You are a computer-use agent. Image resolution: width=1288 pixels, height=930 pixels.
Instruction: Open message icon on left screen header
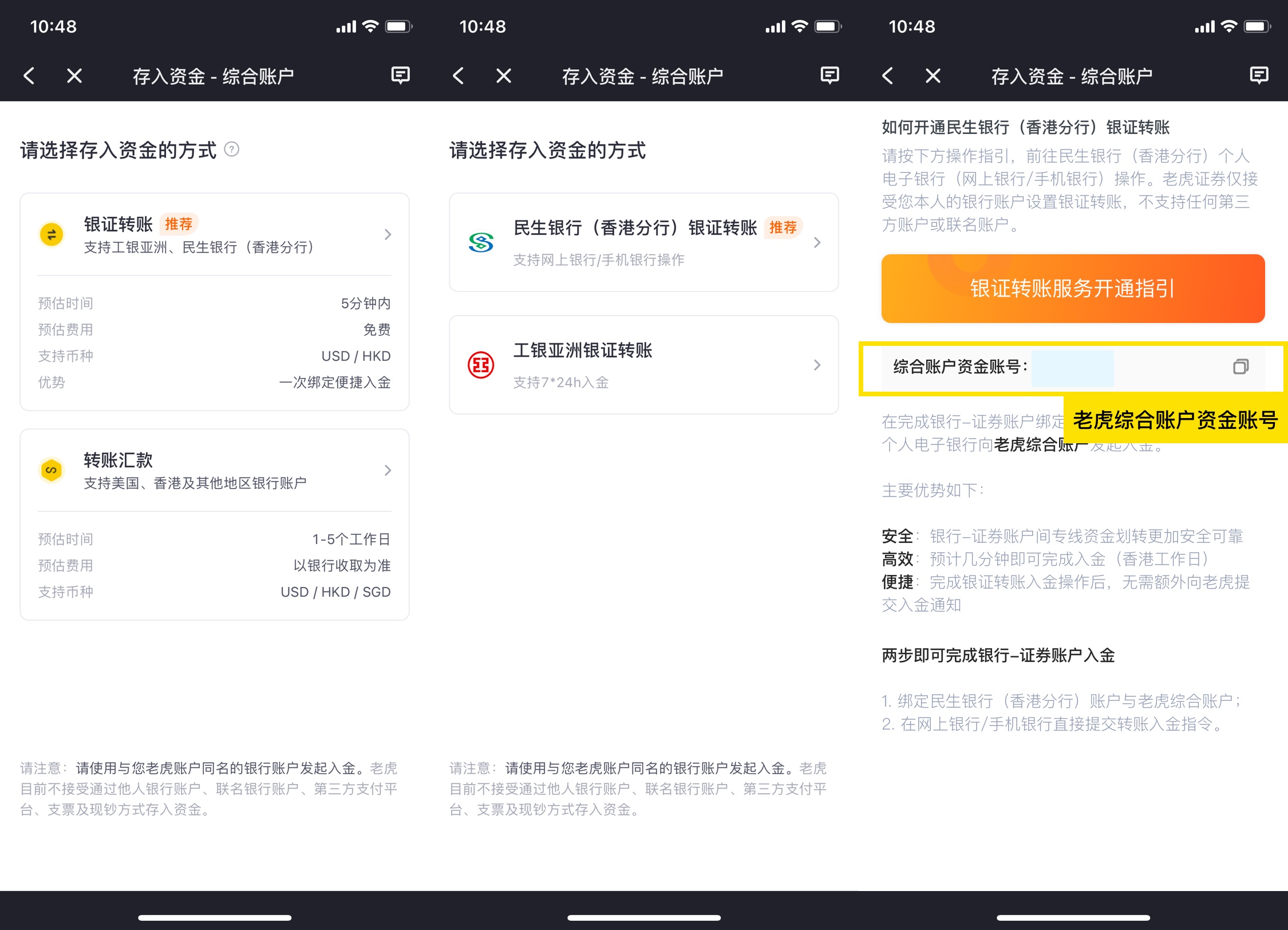pos(400,76)
